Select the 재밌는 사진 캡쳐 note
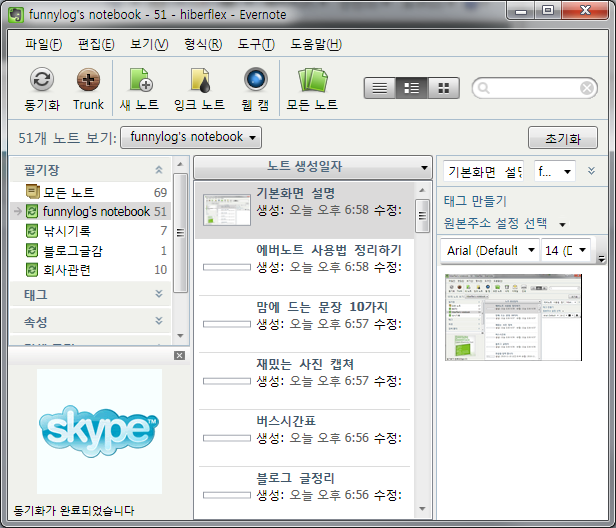The image size is (616, 528). click(x=304, y=381)
